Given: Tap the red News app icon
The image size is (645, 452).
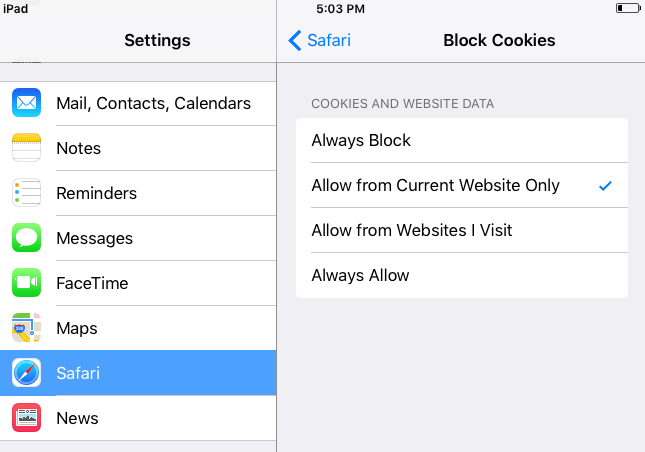Looking at the screenshot, I should click(x=26, y=417).
